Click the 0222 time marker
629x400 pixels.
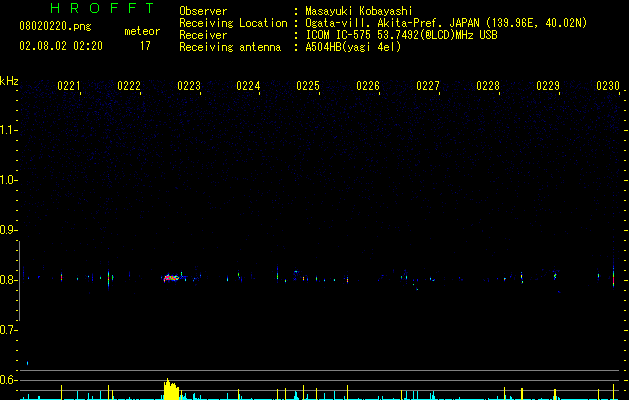[x=129, y=86]
